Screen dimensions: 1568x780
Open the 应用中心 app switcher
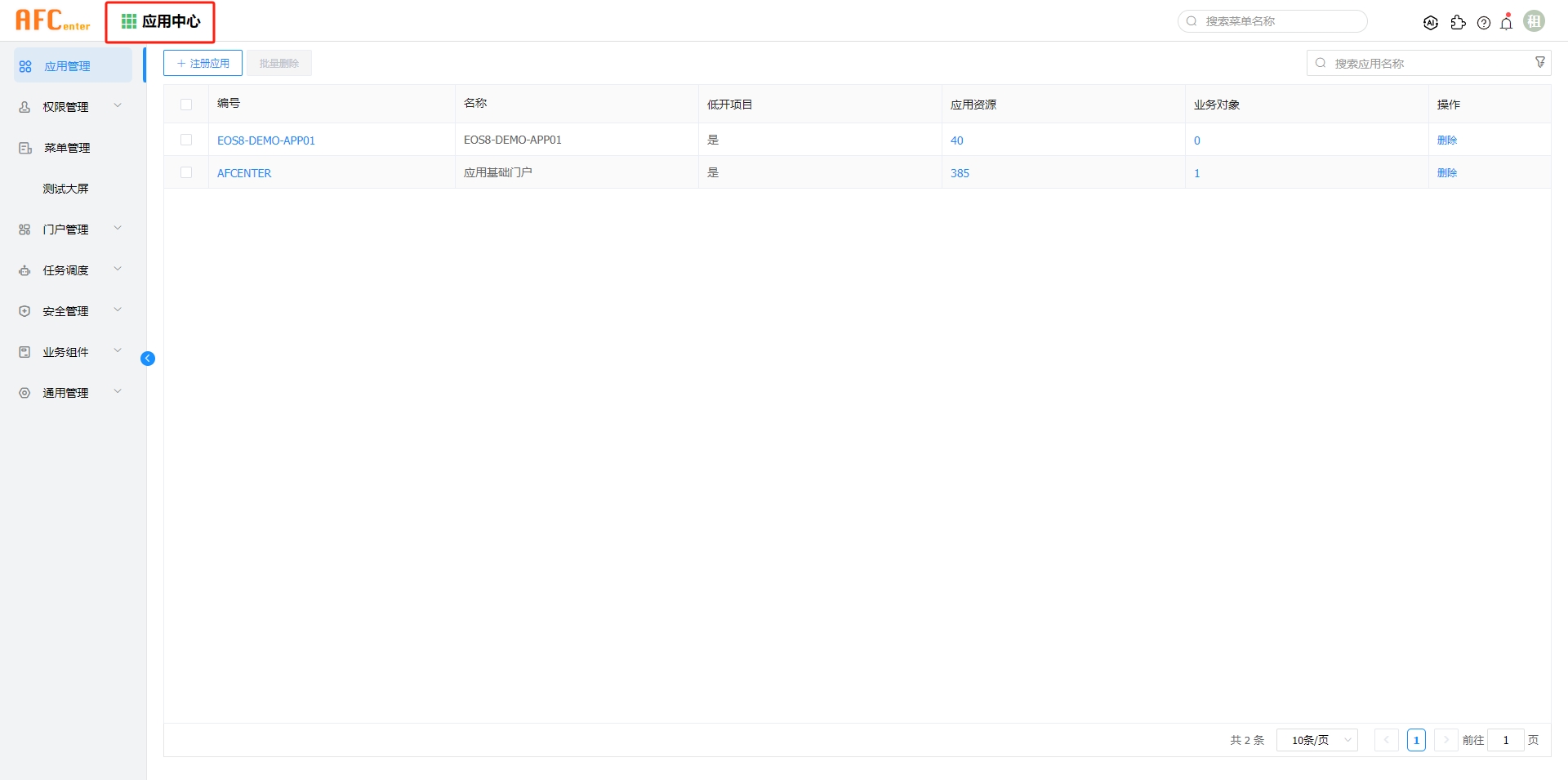[161, 22]
